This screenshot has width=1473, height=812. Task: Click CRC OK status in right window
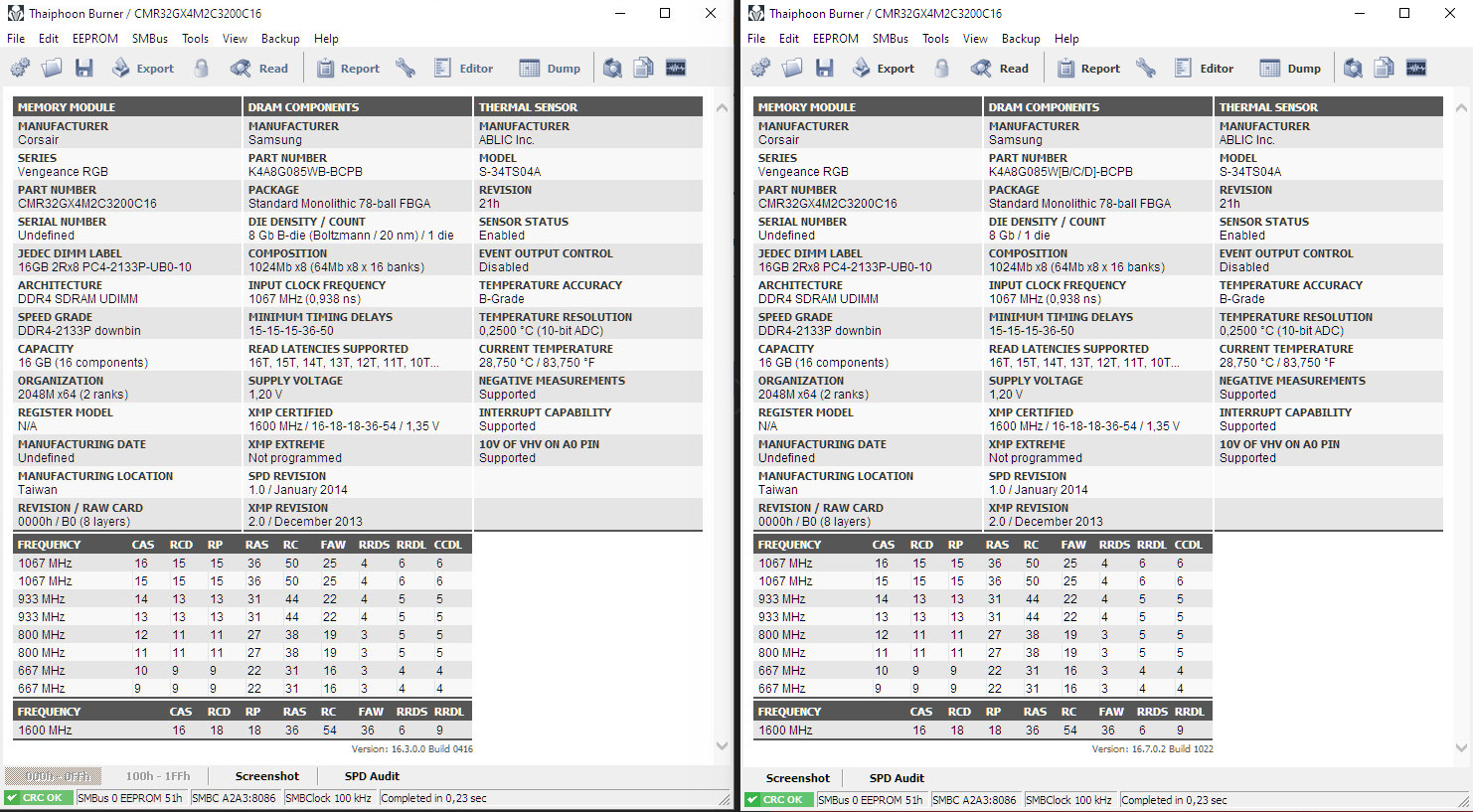tap(778, 800)
